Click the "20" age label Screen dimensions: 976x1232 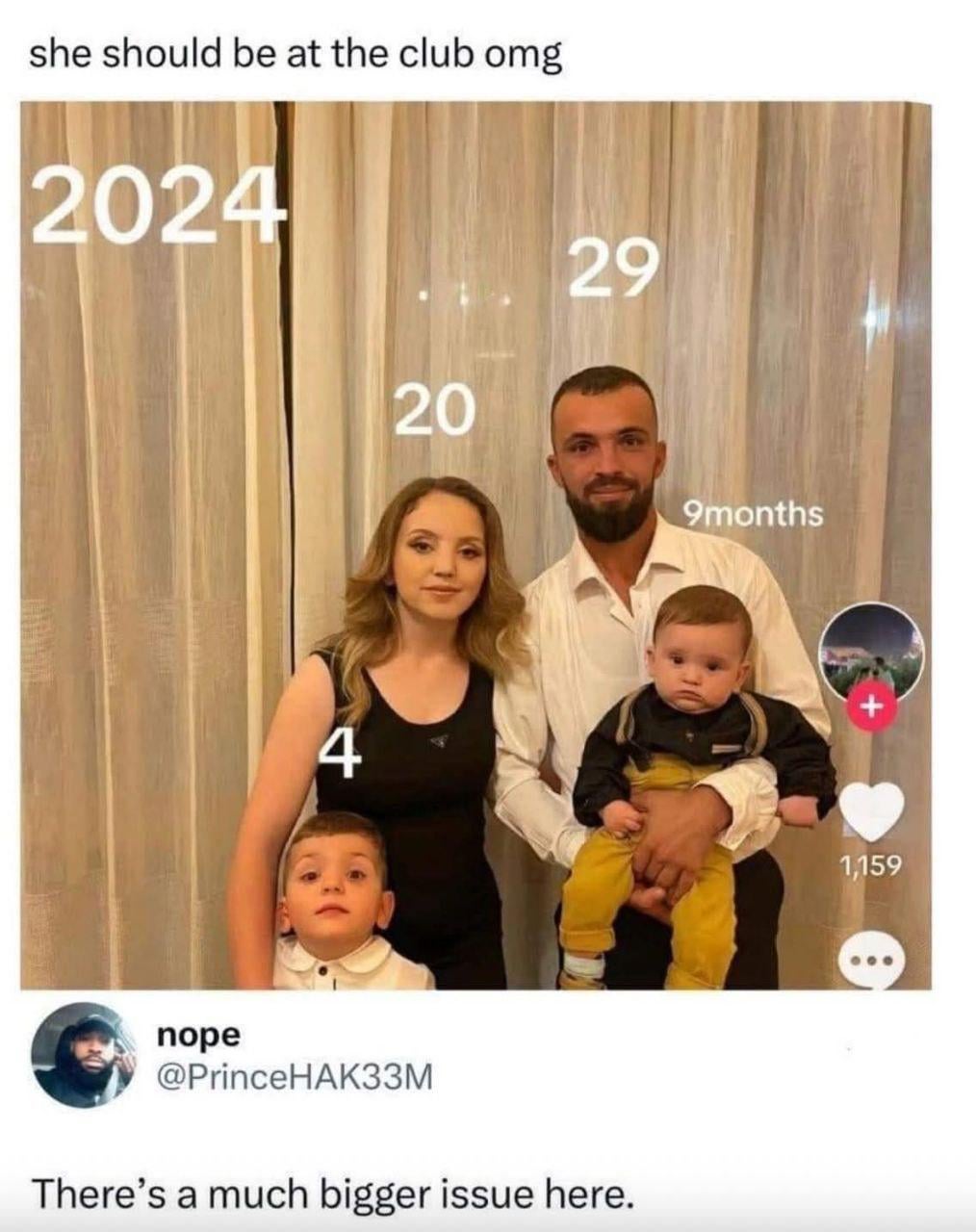435,409
